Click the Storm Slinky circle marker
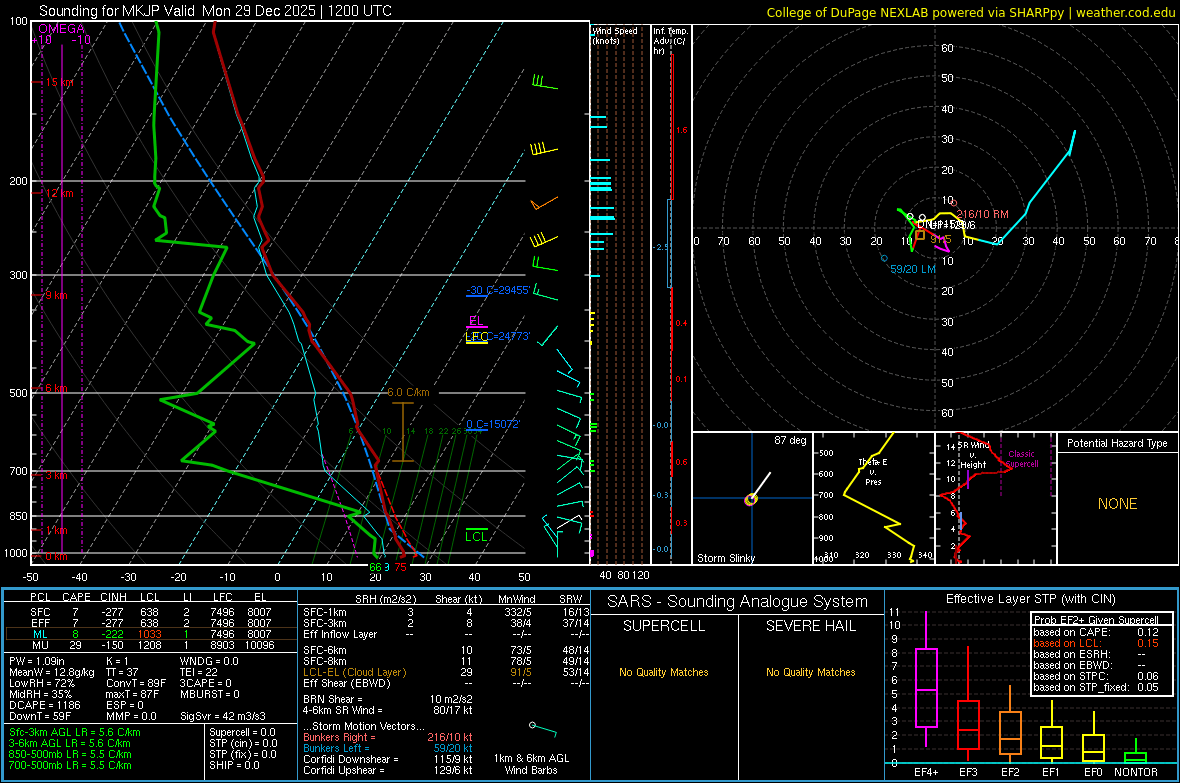Viewport: 1180px width, 783px height. [750, 499]
